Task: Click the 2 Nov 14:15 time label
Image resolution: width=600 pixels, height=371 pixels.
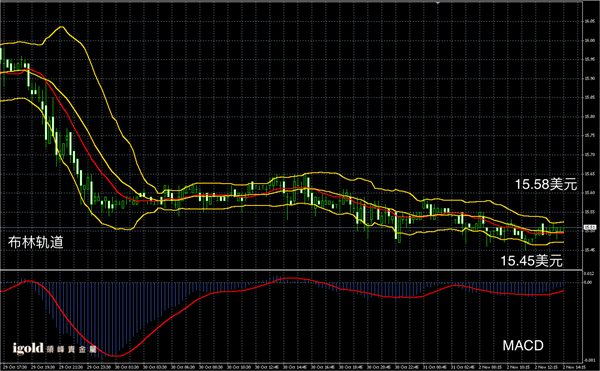Action: click(x=574, y=367)
